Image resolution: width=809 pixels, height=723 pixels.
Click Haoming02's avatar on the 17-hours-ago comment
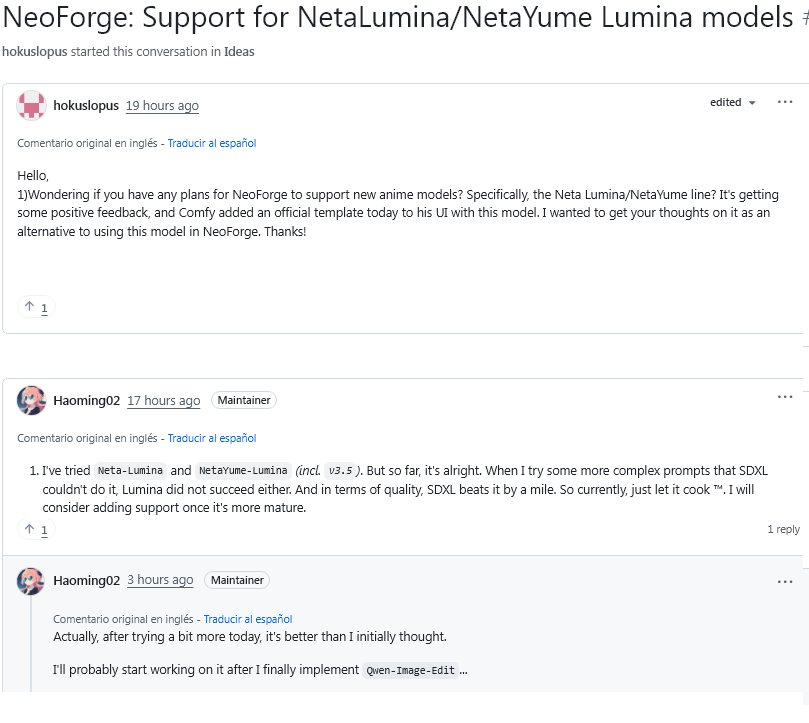[31, 400]
